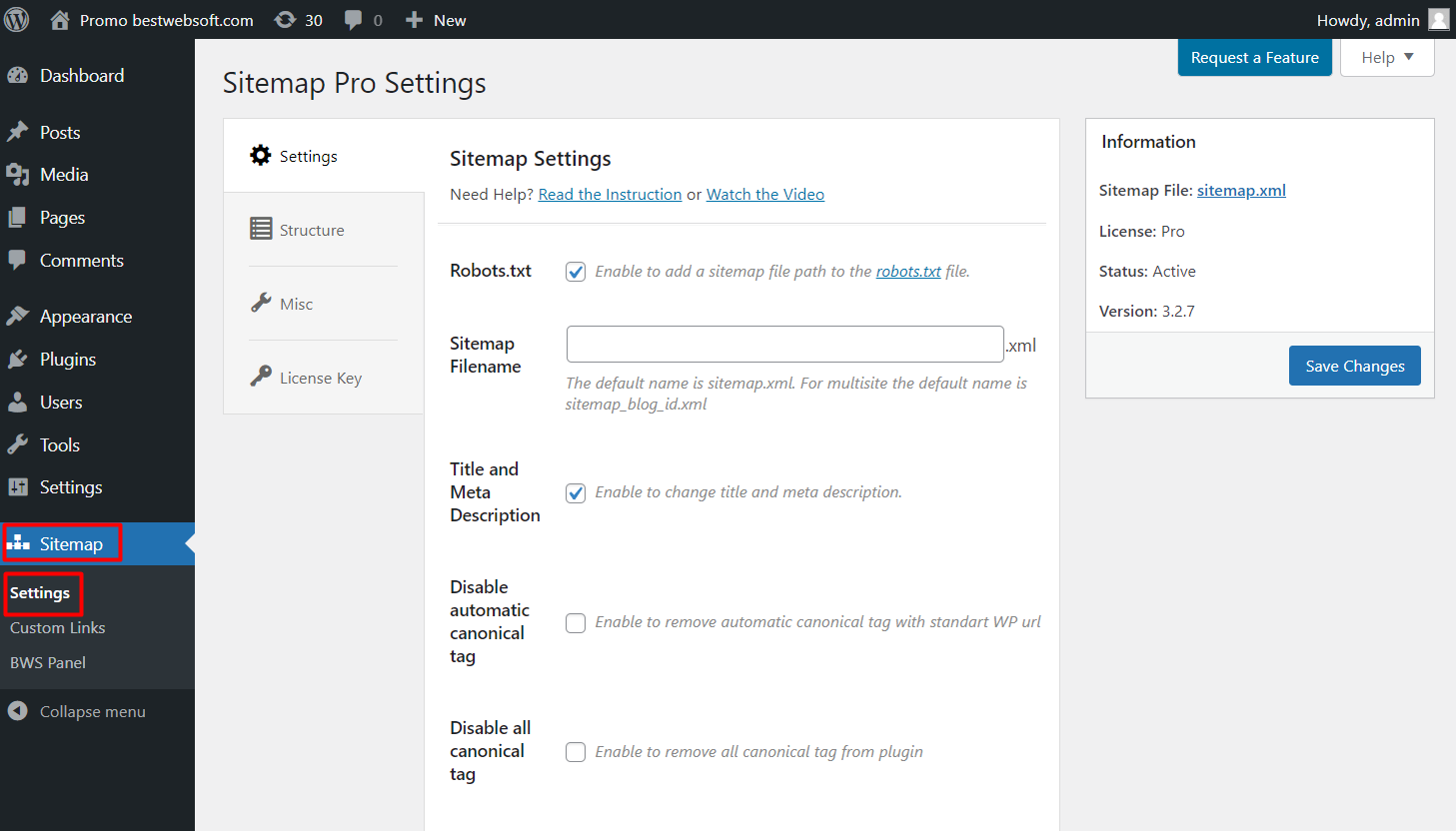Click the Request a Feature button
This screenshot has width=1456, height=831.
(x=1254, y=58)
